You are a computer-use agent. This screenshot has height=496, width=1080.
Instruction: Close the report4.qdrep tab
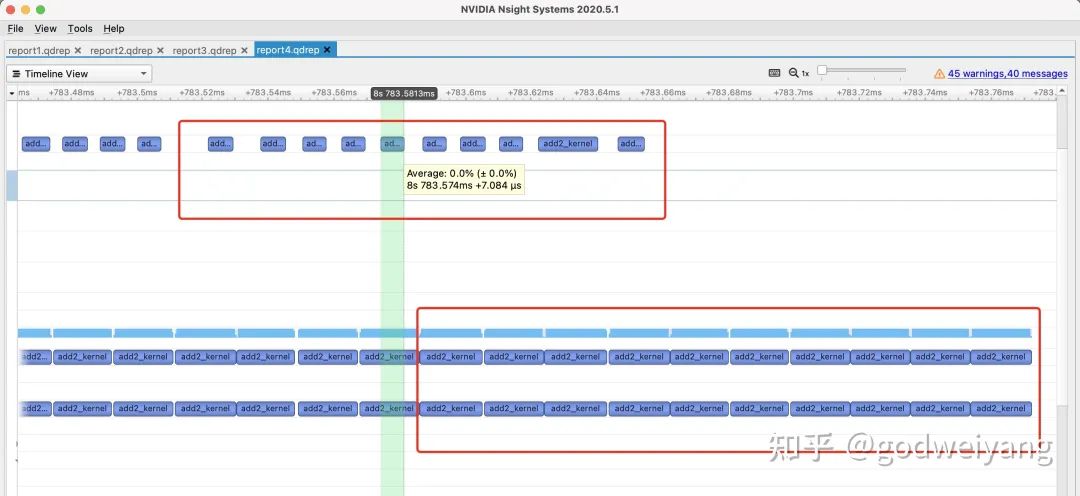(327, 50)
